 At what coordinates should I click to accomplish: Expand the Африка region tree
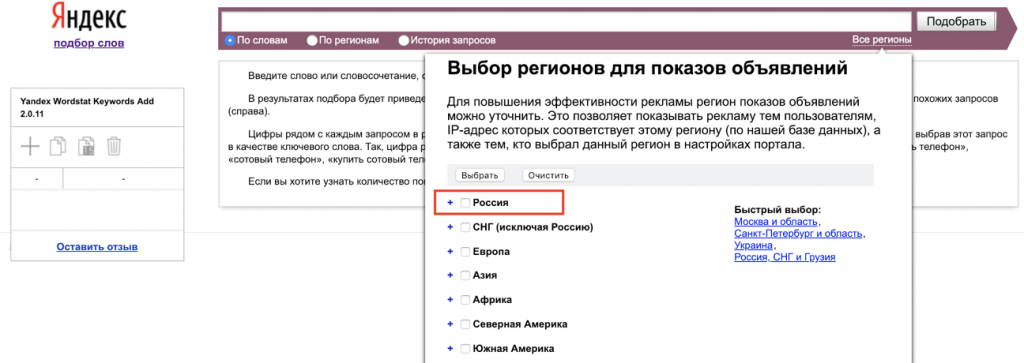(x=449, y=300)
